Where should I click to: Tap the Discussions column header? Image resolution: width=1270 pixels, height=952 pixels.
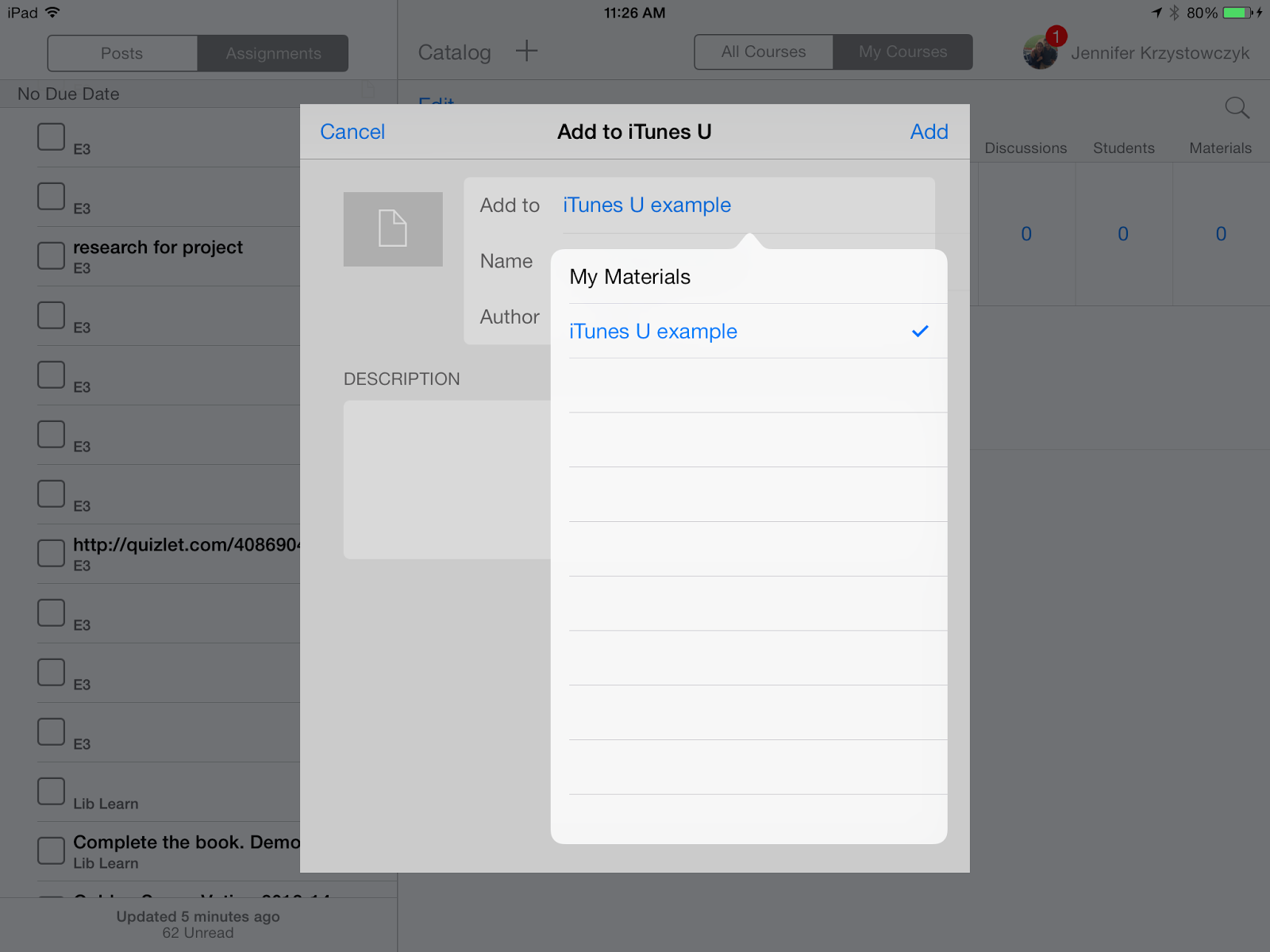click(x=1026, y=148)
